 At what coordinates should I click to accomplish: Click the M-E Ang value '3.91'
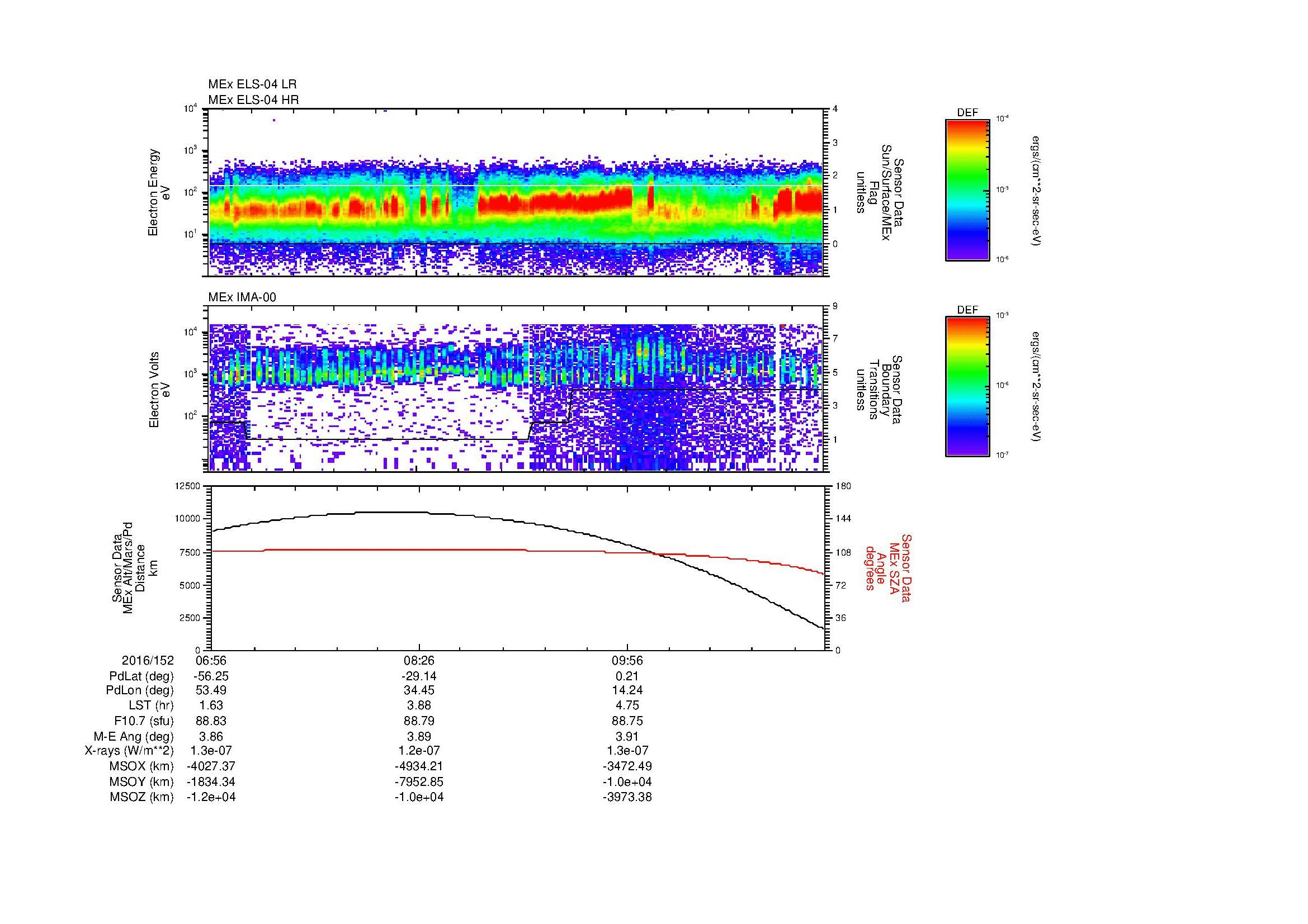point(627,736)
